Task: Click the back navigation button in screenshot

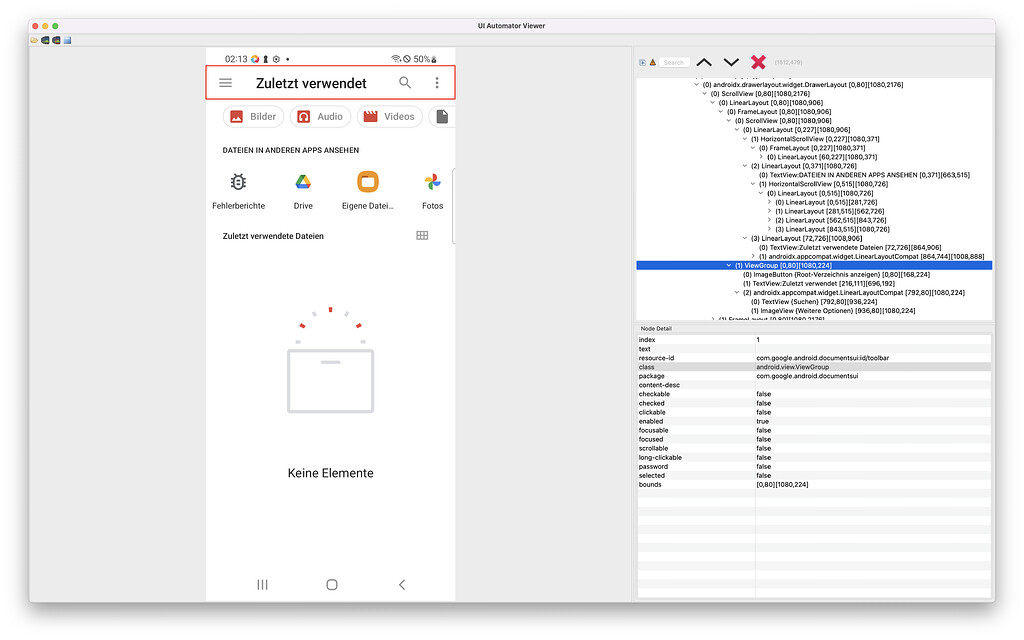Action: (402, 585)
